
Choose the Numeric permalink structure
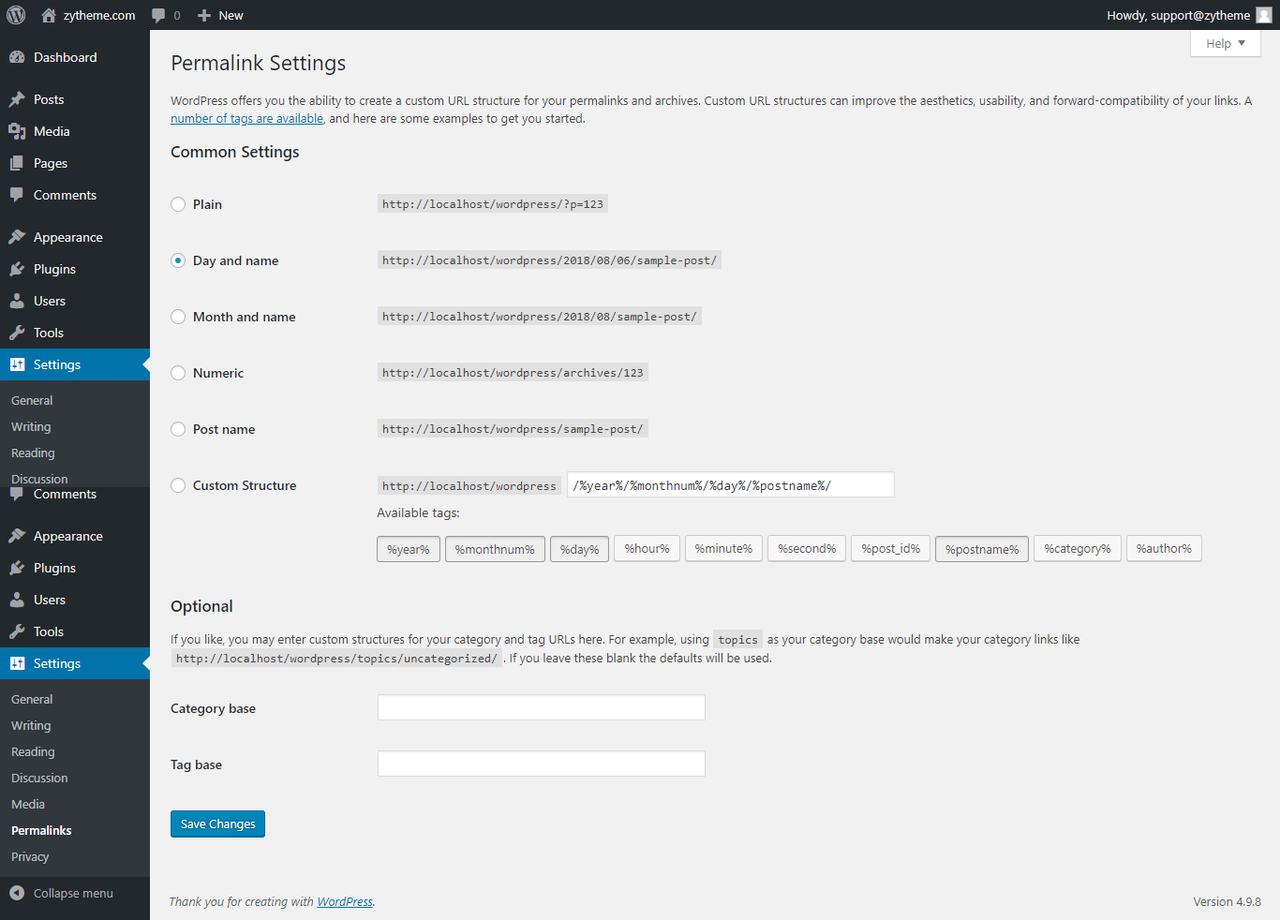[x=178, y=372]
